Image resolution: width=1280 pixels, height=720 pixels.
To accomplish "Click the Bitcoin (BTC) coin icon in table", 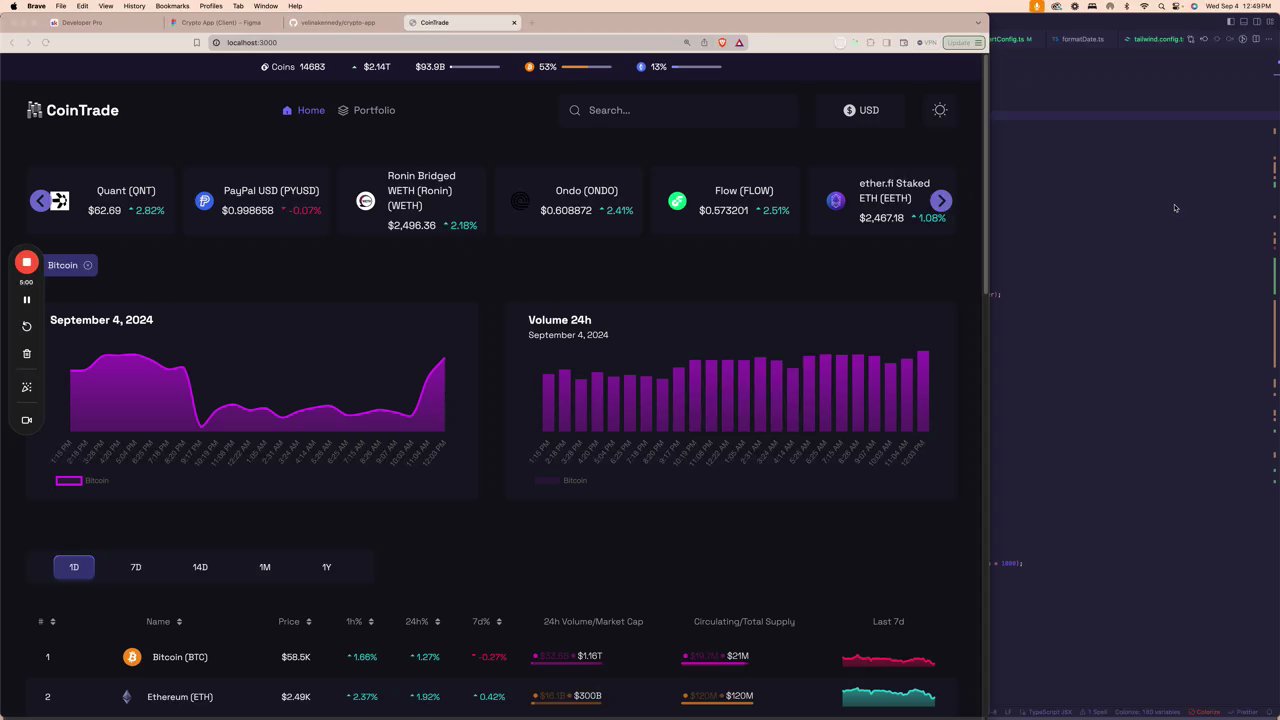I will [x=132, y=657].
